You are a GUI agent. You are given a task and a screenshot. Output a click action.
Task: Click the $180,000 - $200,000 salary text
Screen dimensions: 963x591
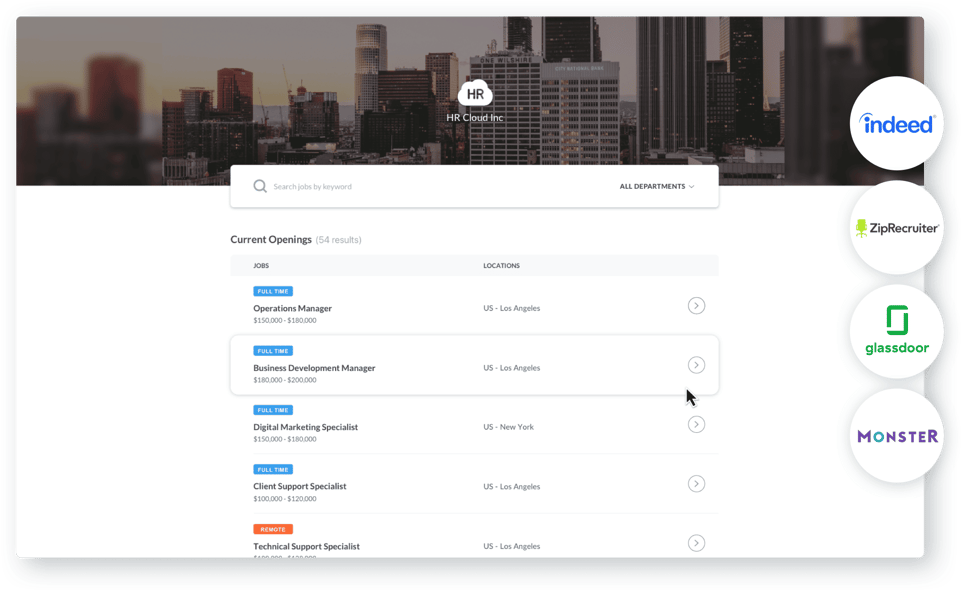(285, 380)
